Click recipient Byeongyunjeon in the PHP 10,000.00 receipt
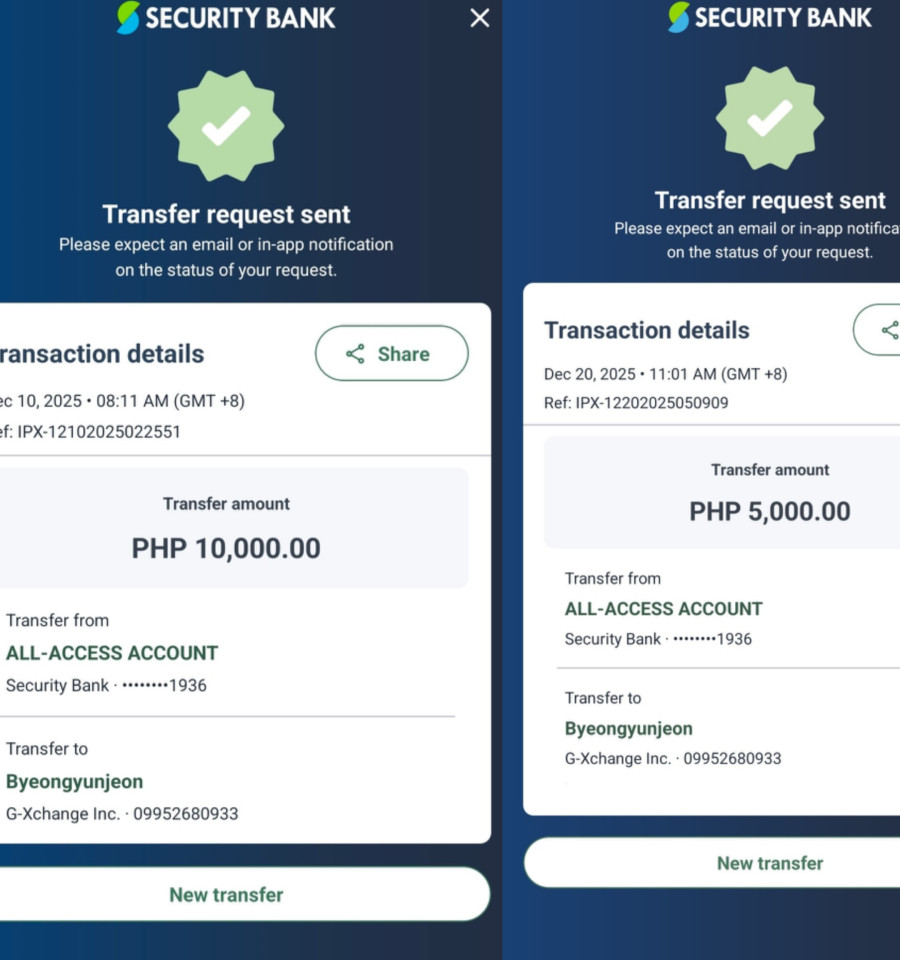Screen dimensions: 900x960 tap(74, 781)
